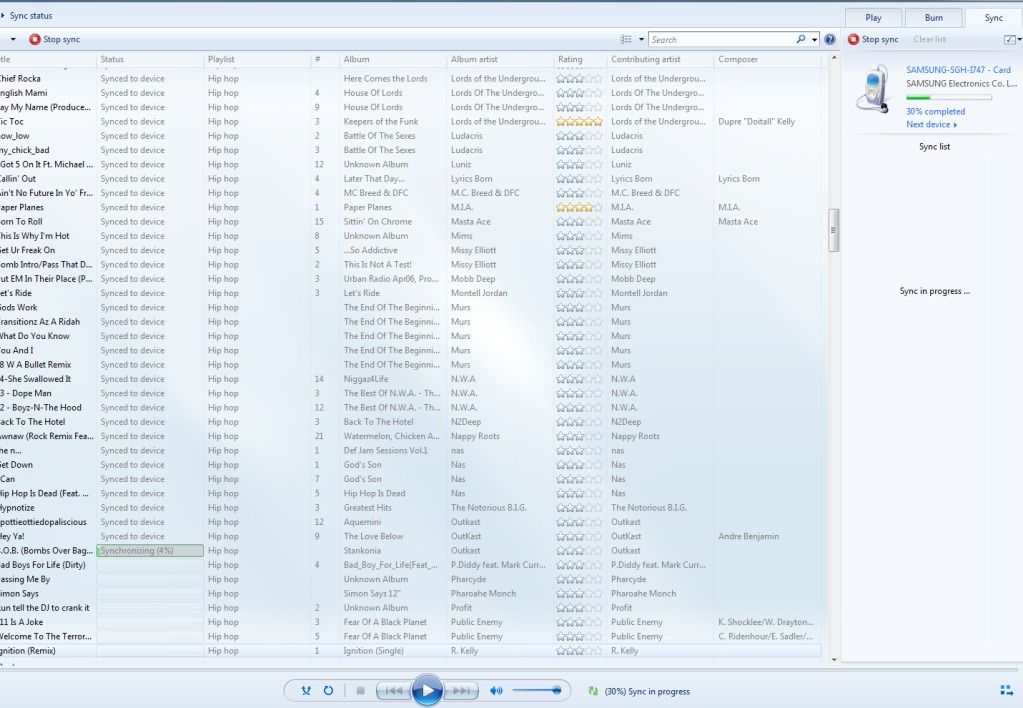
Task: Mute the volume speaker icon
Action: (496, 690)
